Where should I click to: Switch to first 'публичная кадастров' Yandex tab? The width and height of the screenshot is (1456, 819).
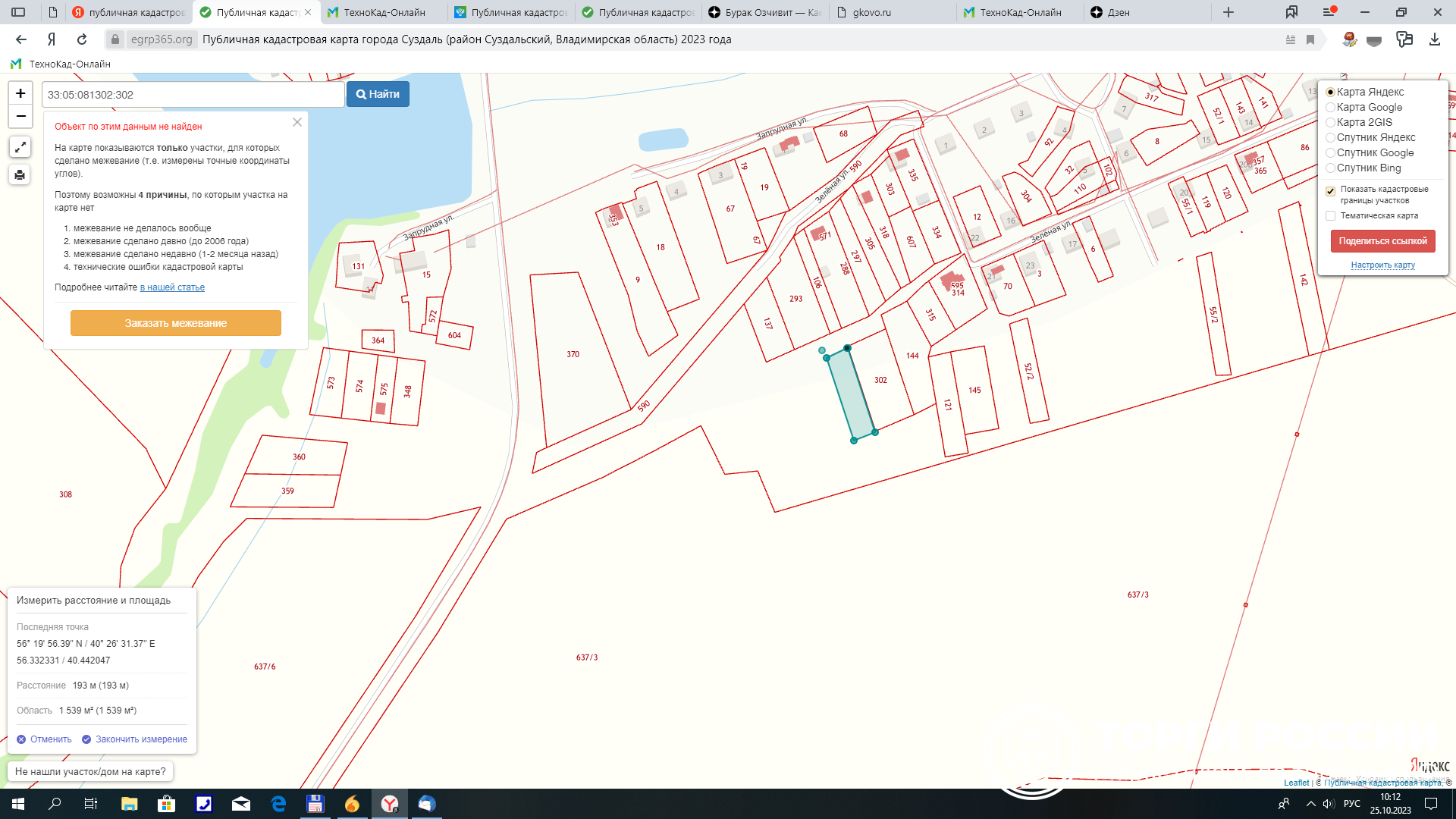(128, 12)
